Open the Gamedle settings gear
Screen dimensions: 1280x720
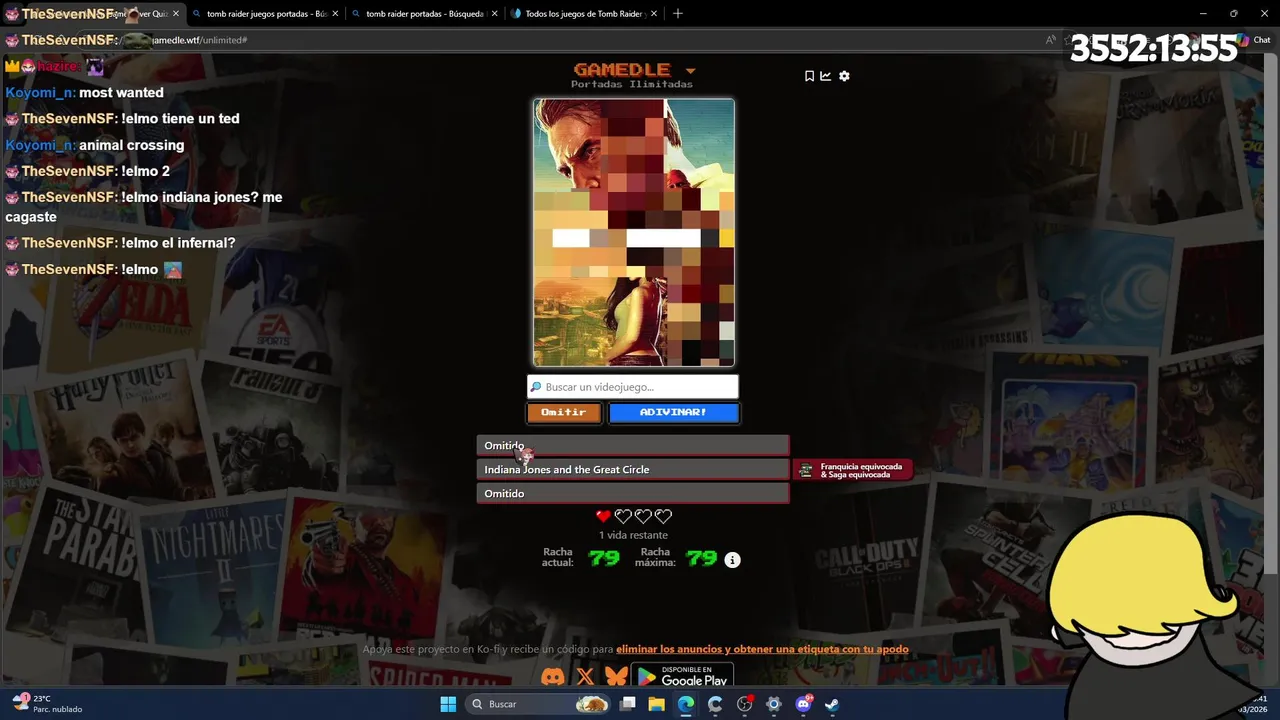tap(844, 76)
